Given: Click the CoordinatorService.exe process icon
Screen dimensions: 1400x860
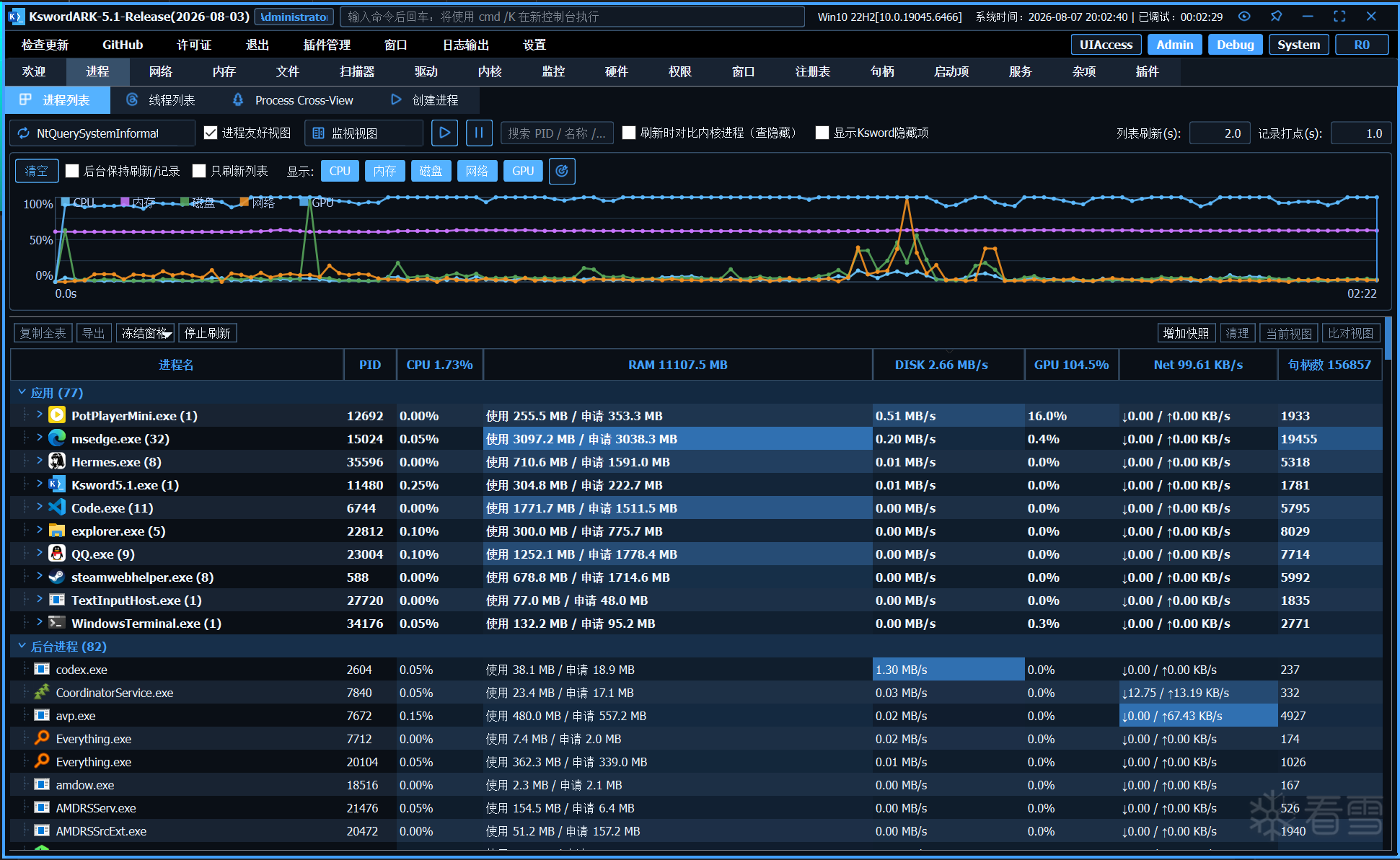Looking at the screenshot, I should click(42, 692).
